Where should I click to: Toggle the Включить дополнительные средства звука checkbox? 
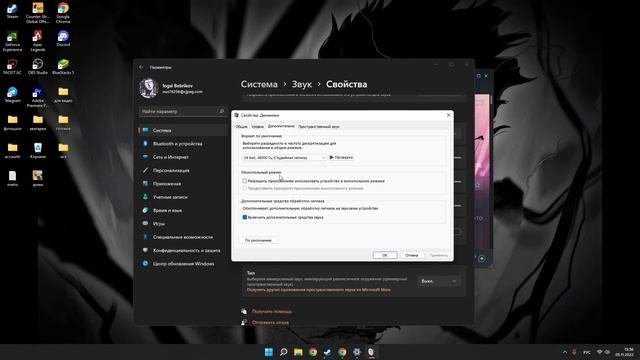[245, 217]
